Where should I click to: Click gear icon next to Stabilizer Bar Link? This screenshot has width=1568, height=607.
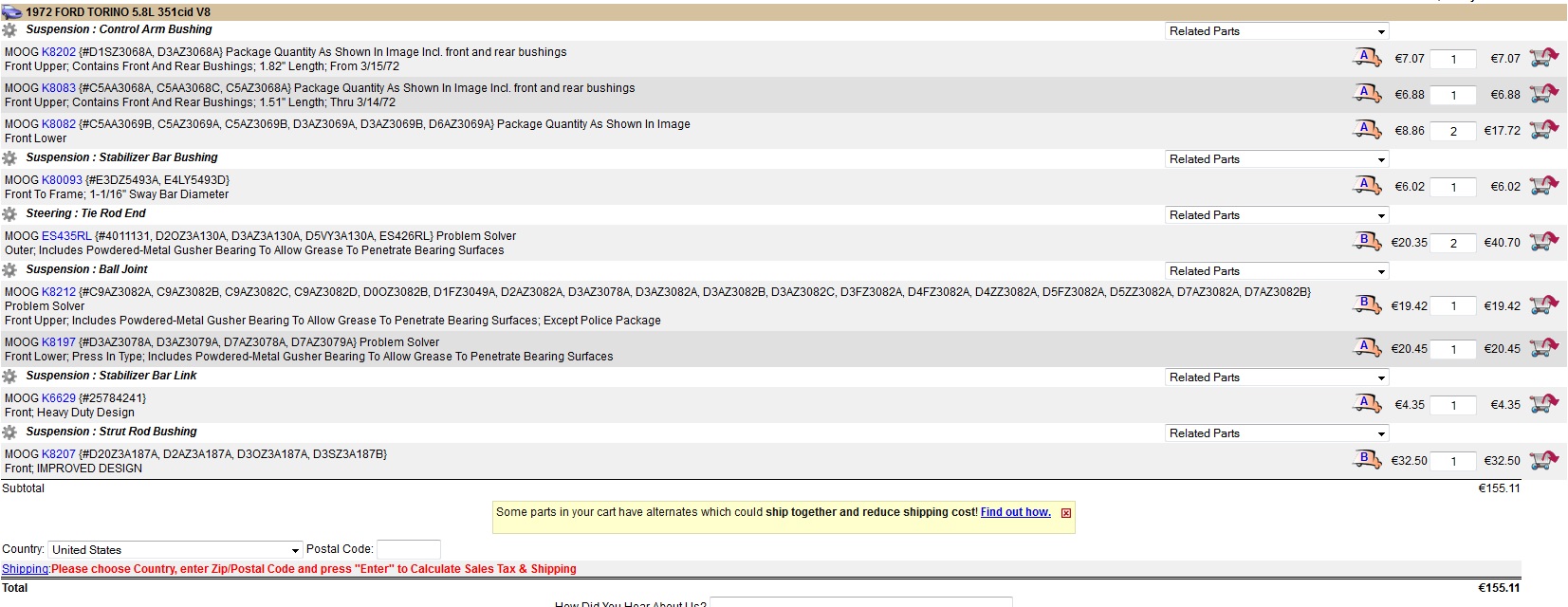pos(9,377)
